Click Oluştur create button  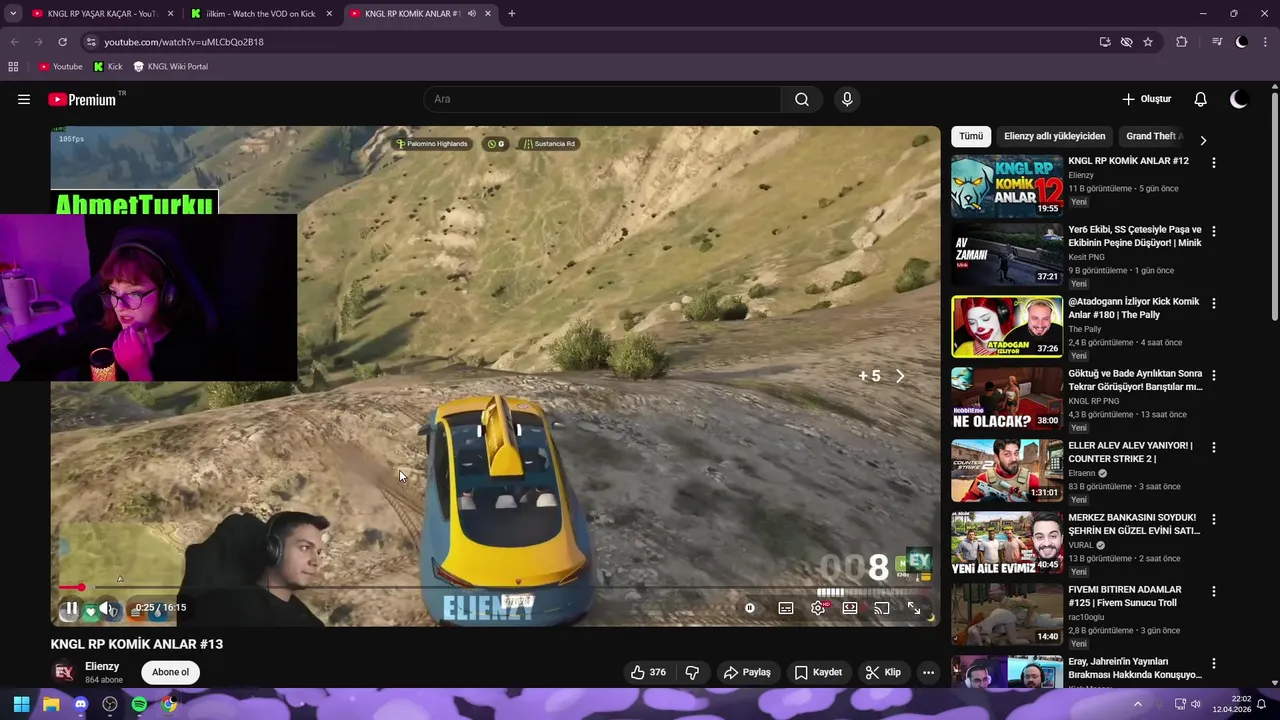pyautogui.click(x=1146, y=99)
